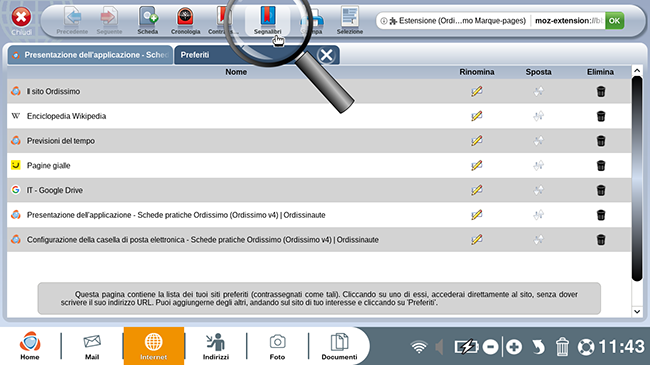Image resolution: width=650 pixels, height=365 pixels.
Task: Delete the IT - Google Drive bookmark
Action: (x=601, y=190)
